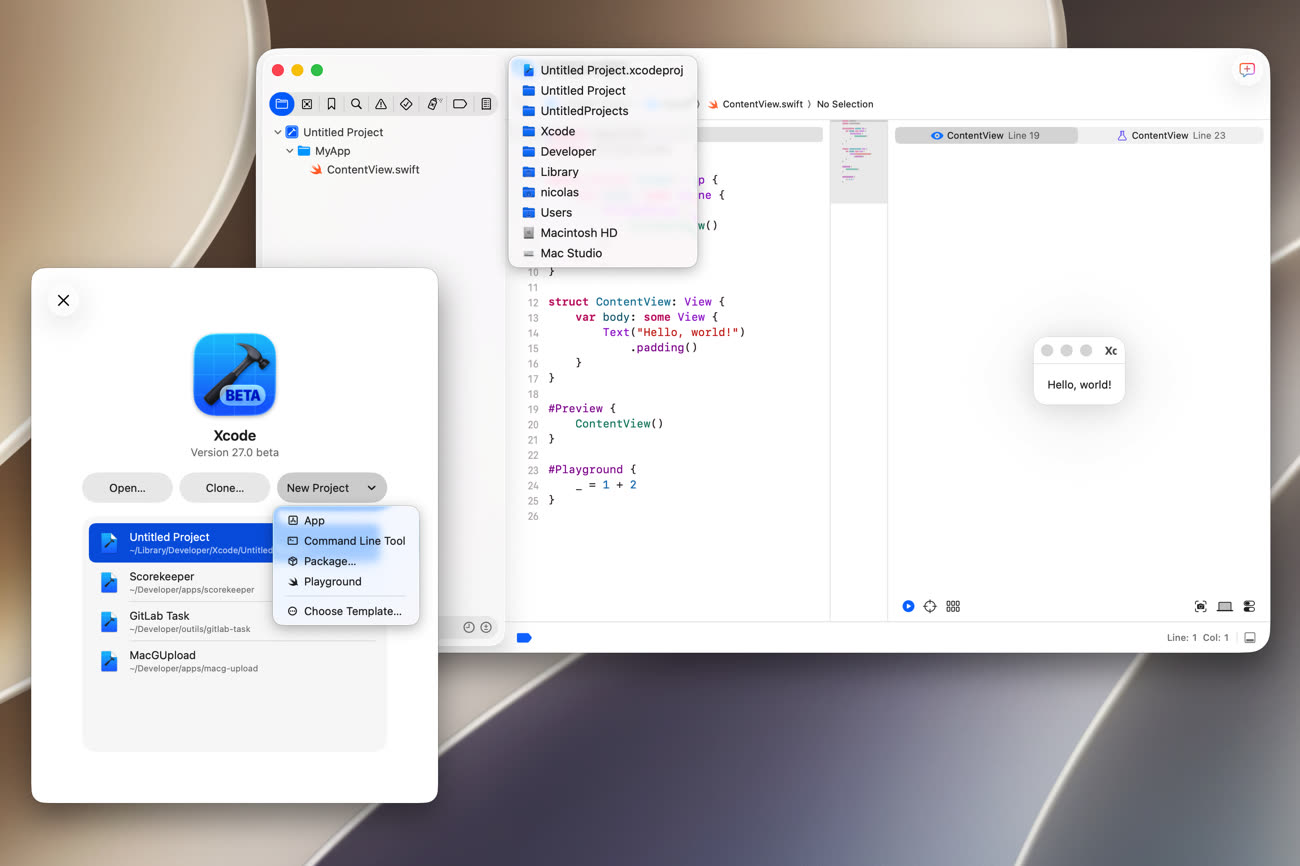The width and height of the screenshot is (1300, 866).
Task: Select Xcode folder in path menu
Action: pos(603,131)
